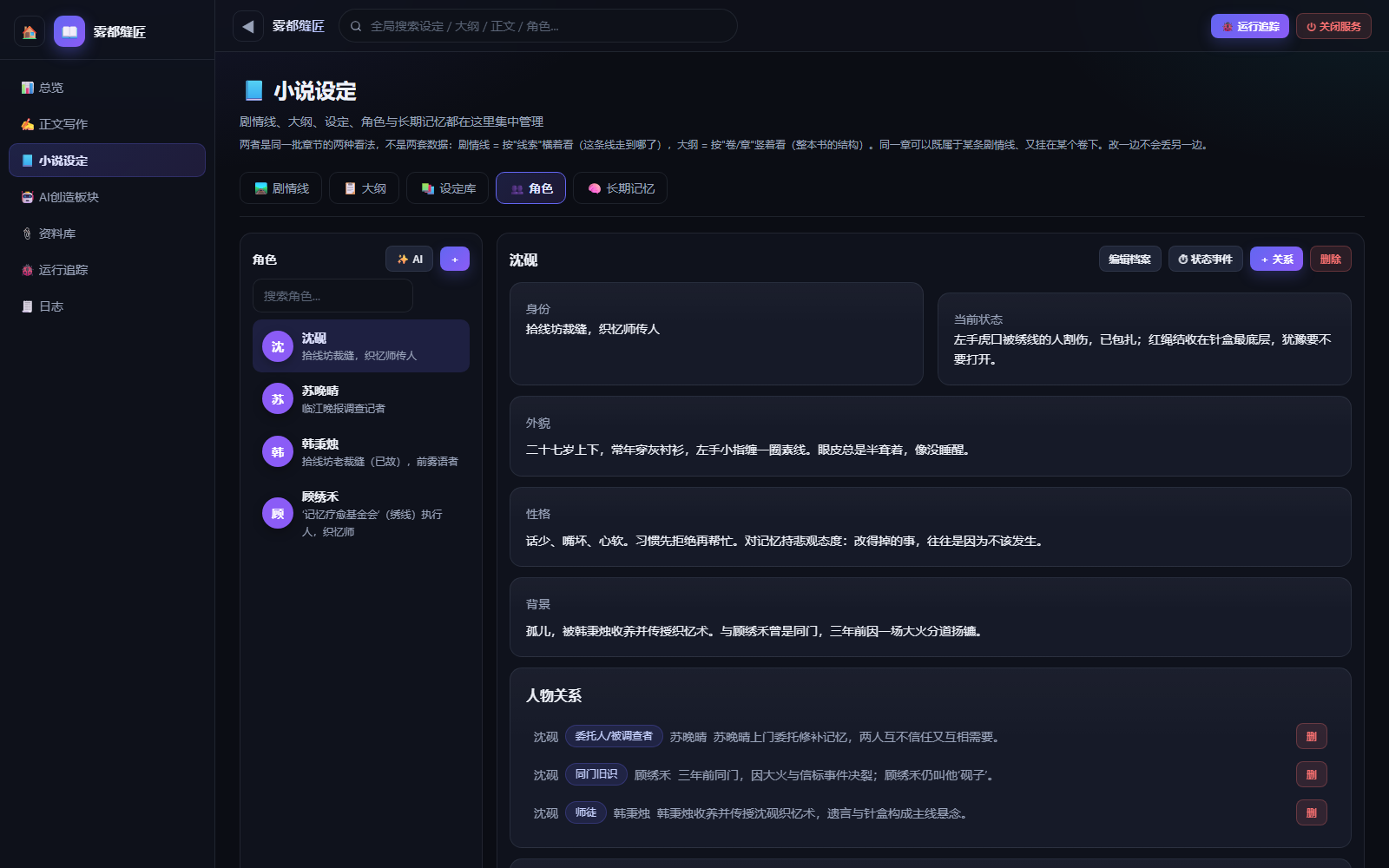
Task: Click the 委托人/被调查者 relationship tag
Action: click(x=614, y=736)
